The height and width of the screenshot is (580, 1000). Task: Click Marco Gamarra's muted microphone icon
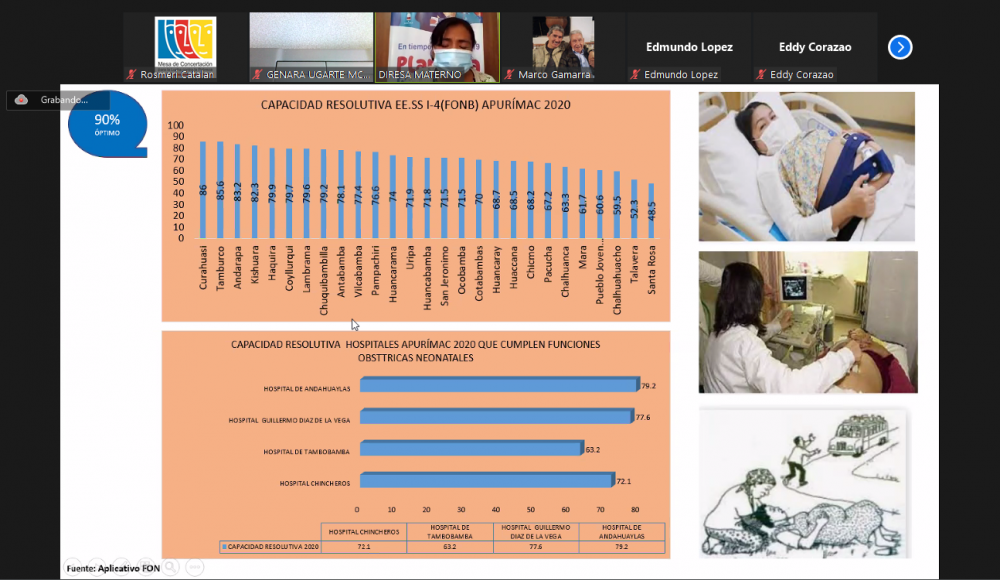point(510,75)
